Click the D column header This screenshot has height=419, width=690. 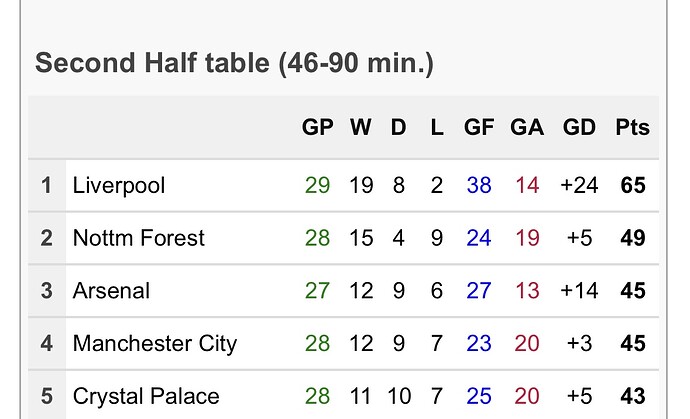pos(399,128)
